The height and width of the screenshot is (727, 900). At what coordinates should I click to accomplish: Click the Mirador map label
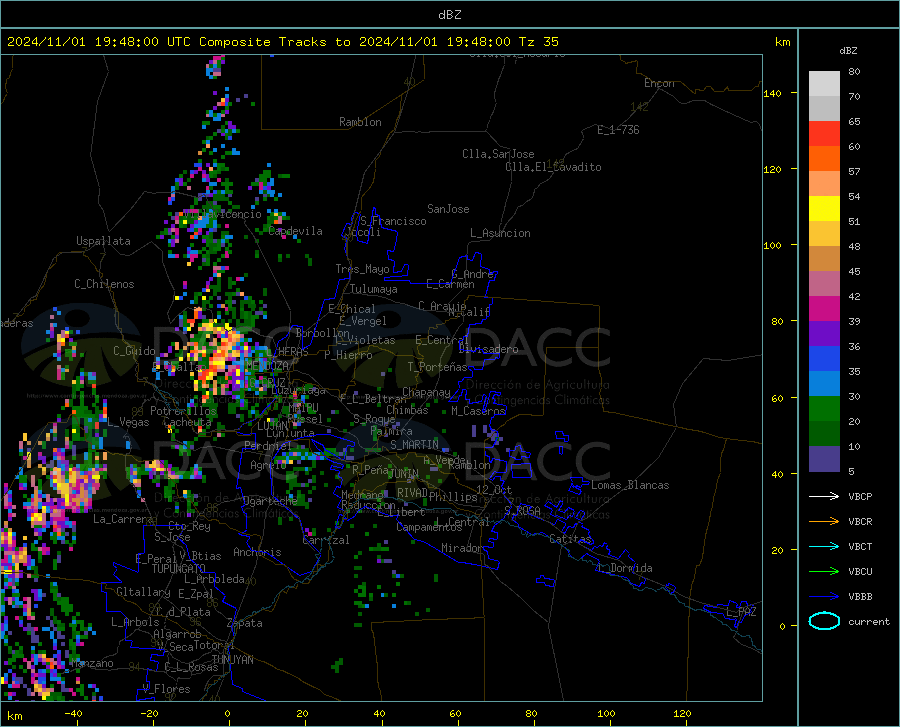click(x=462, y=549)
